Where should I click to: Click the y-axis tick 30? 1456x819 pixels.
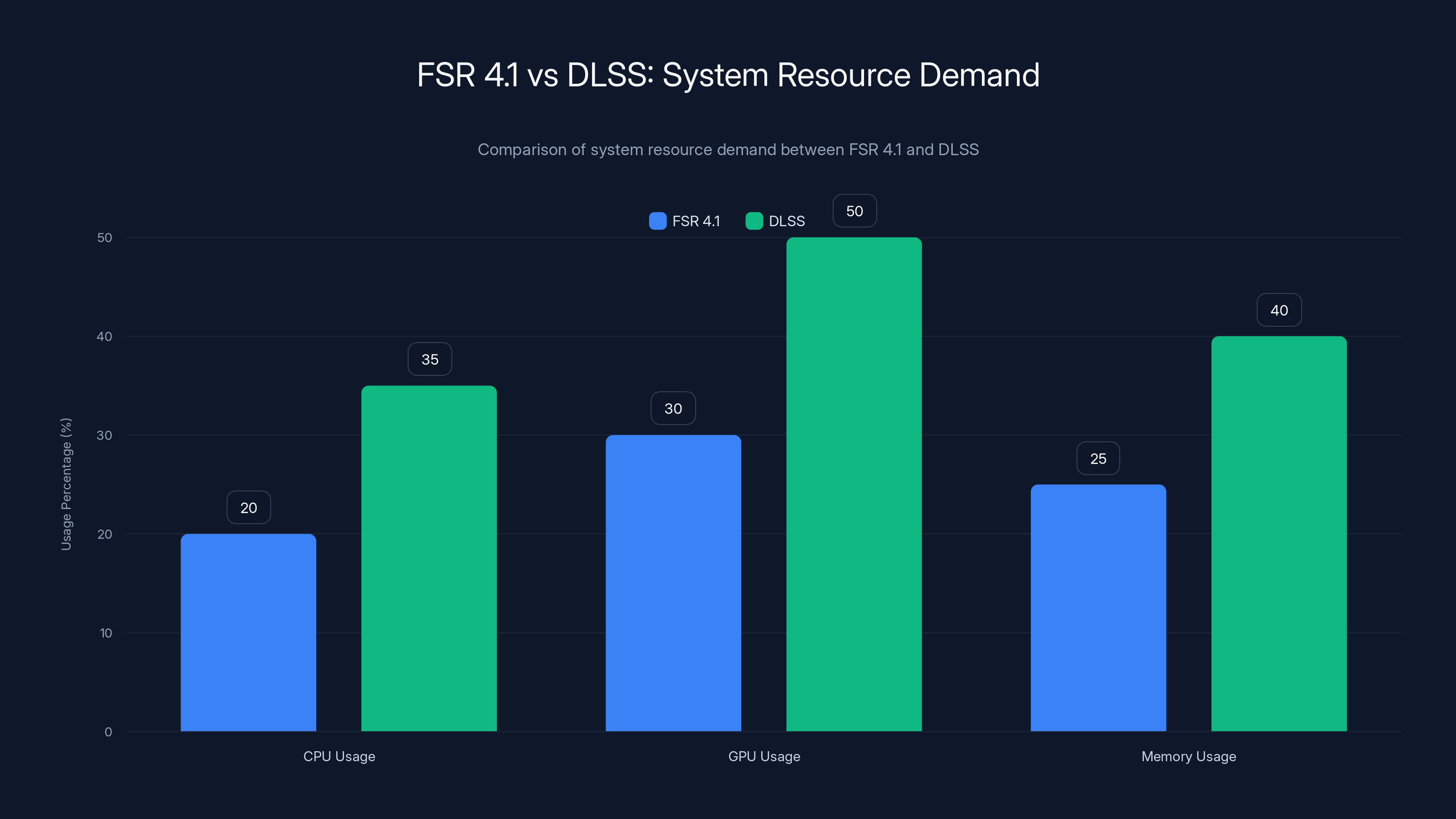click(105, 435)
